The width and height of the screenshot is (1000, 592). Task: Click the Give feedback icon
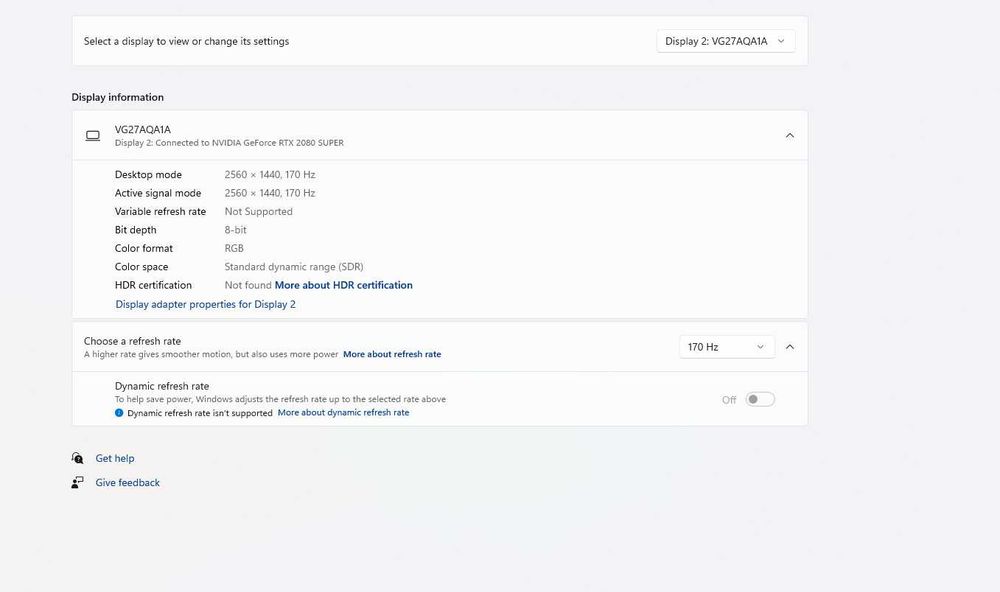(x=77, y=482)
